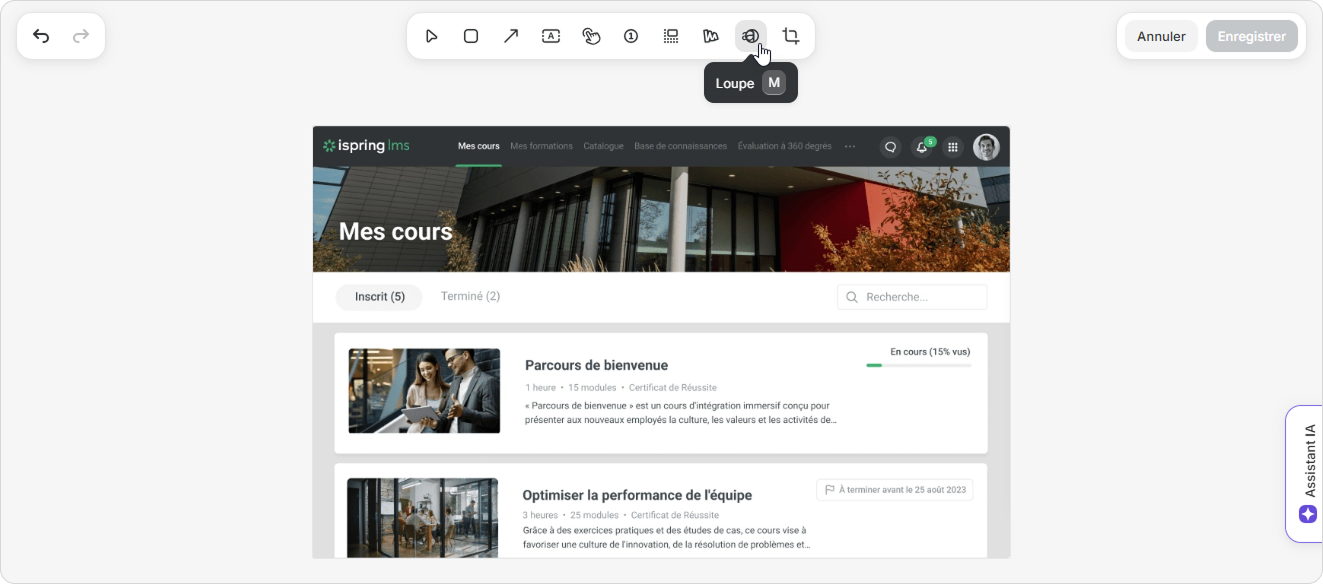This screenshot has height=584, width=1323.
Task: Open the notifications bell icon
Action: (922, 147)
